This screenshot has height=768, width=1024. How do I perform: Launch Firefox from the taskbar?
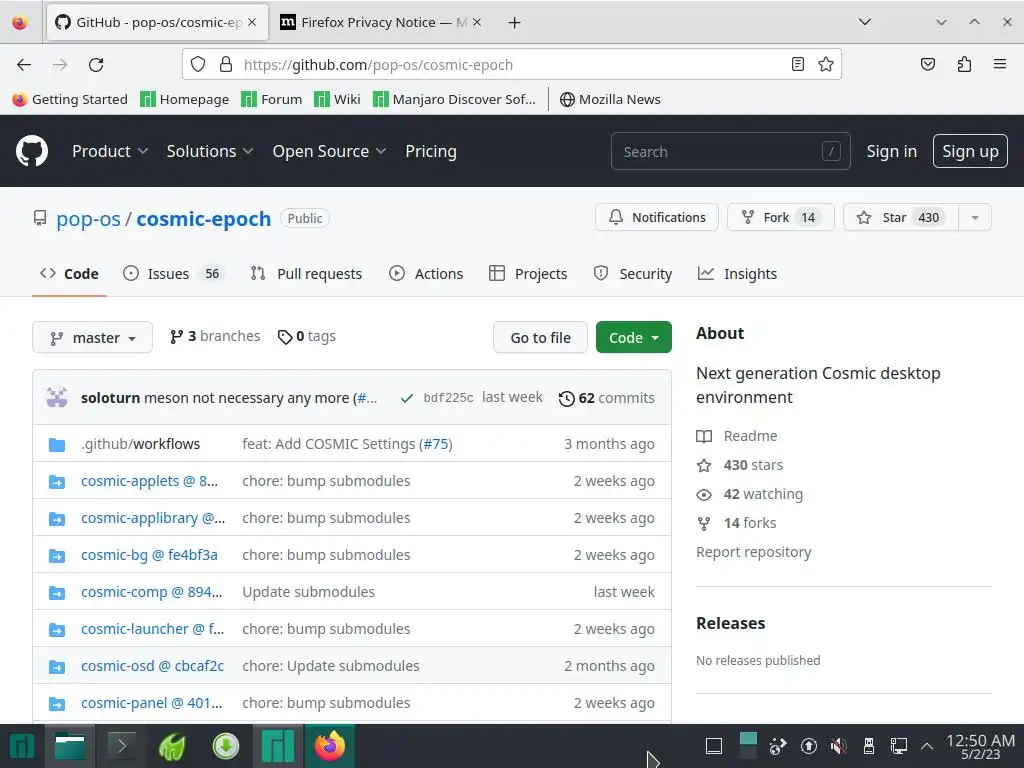tap(330, 746)
